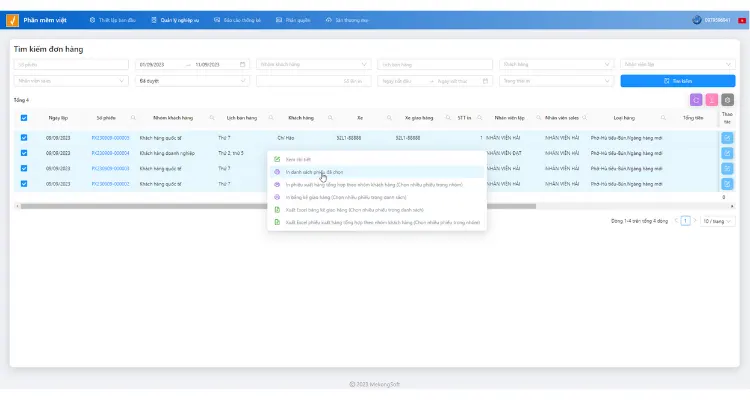Click search icon in Xe column header

point(389,118)
